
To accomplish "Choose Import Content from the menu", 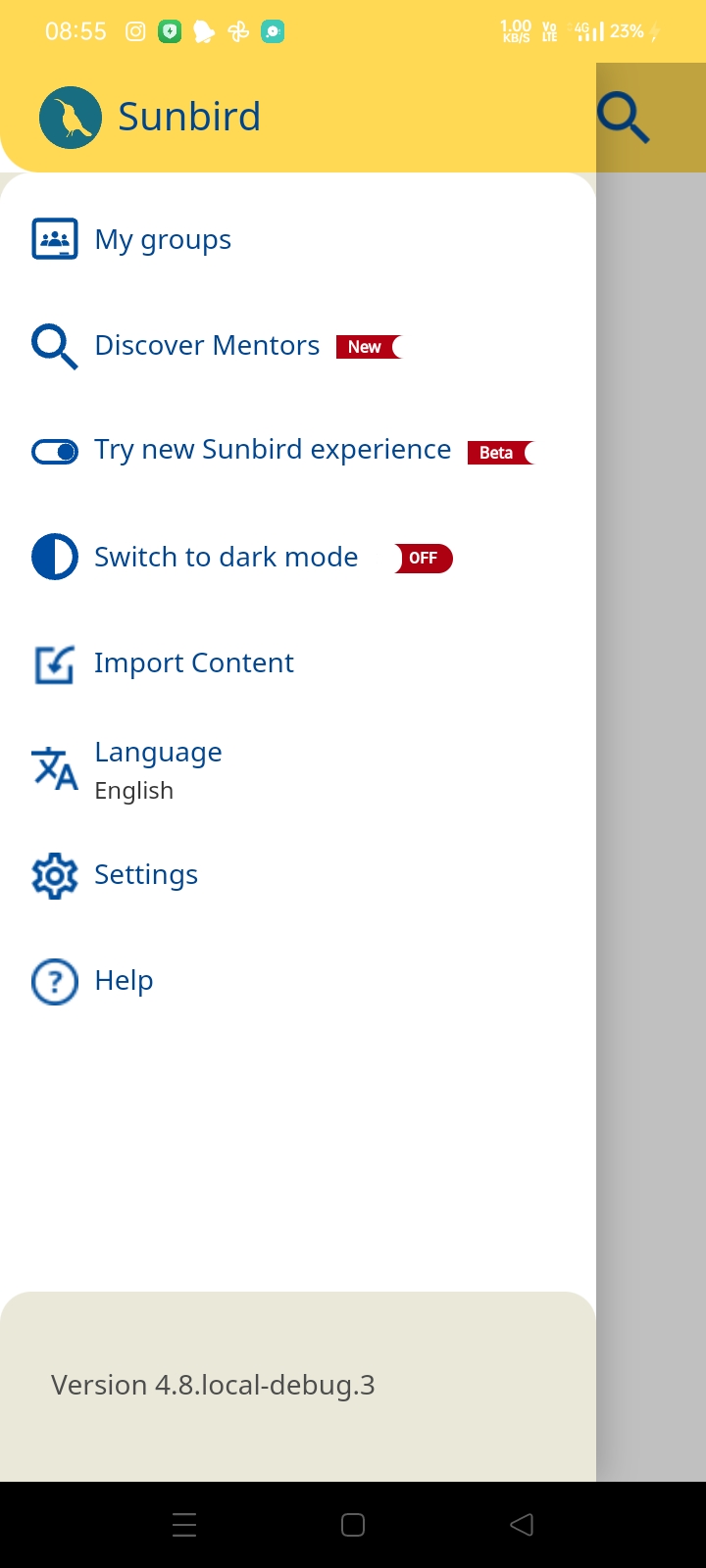I will click(194, 663).
